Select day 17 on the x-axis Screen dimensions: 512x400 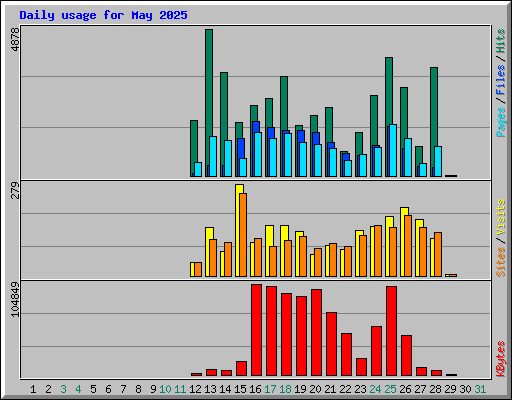pos(270,389)
